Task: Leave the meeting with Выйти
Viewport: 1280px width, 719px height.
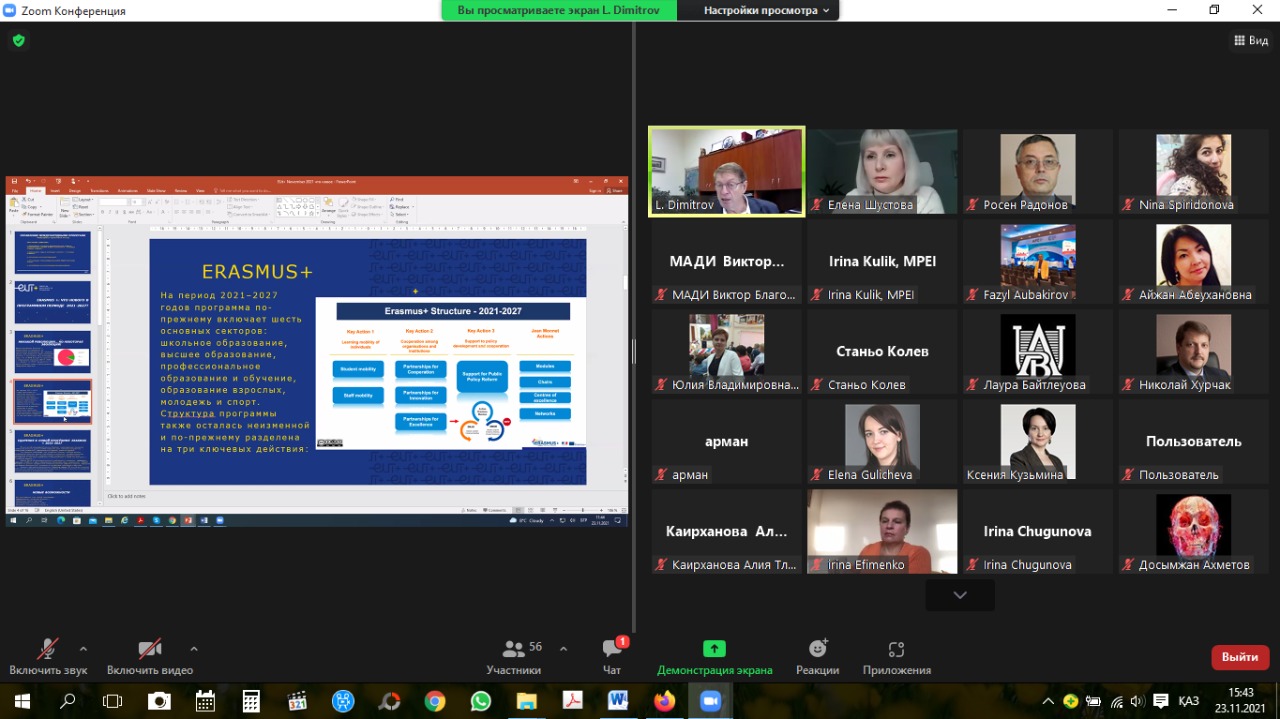Action: pyautogui.click(x=1240, y=657)
